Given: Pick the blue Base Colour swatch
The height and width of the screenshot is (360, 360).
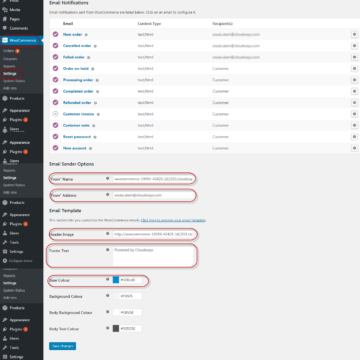Looking at the screenshot, I should point(116,280).
